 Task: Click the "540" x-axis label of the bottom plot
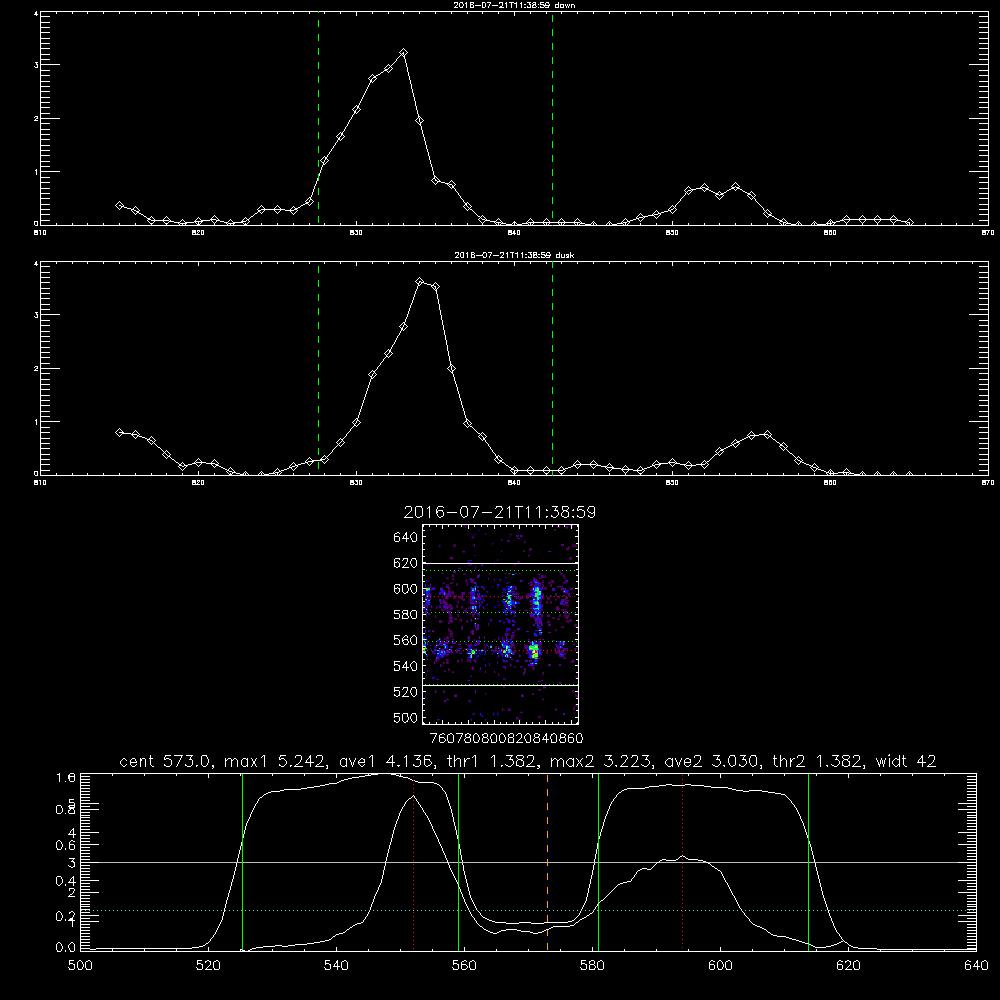[x=336, y=966]
